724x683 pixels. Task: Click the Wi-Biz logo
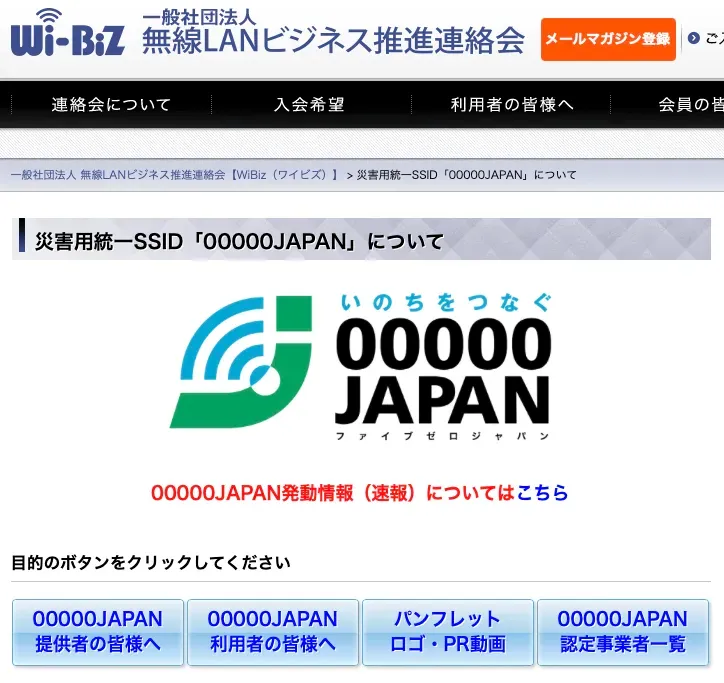[x=68, y=32]
